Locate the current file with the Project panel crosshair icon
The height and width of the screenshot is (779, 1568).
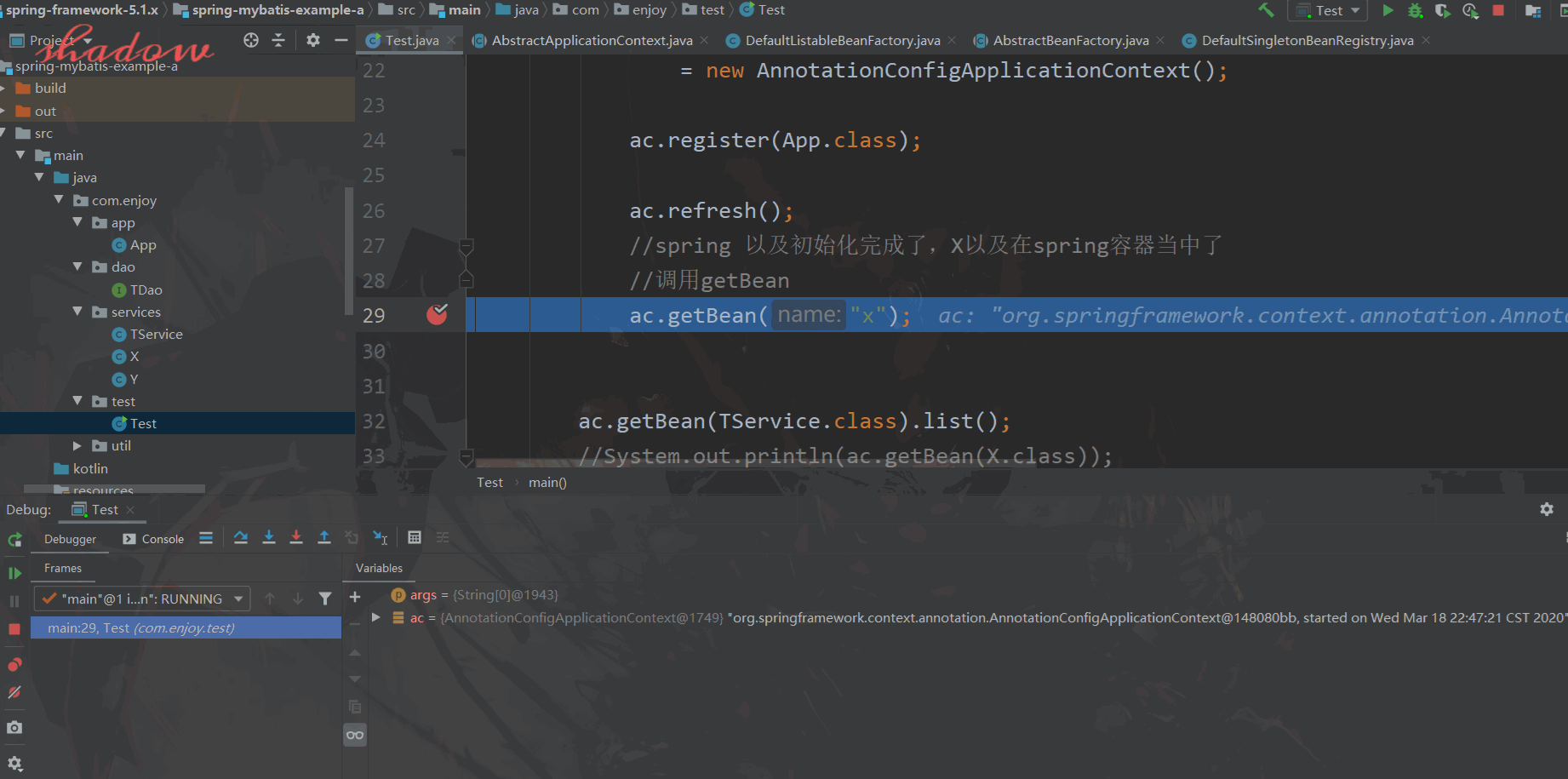(251, 40)
